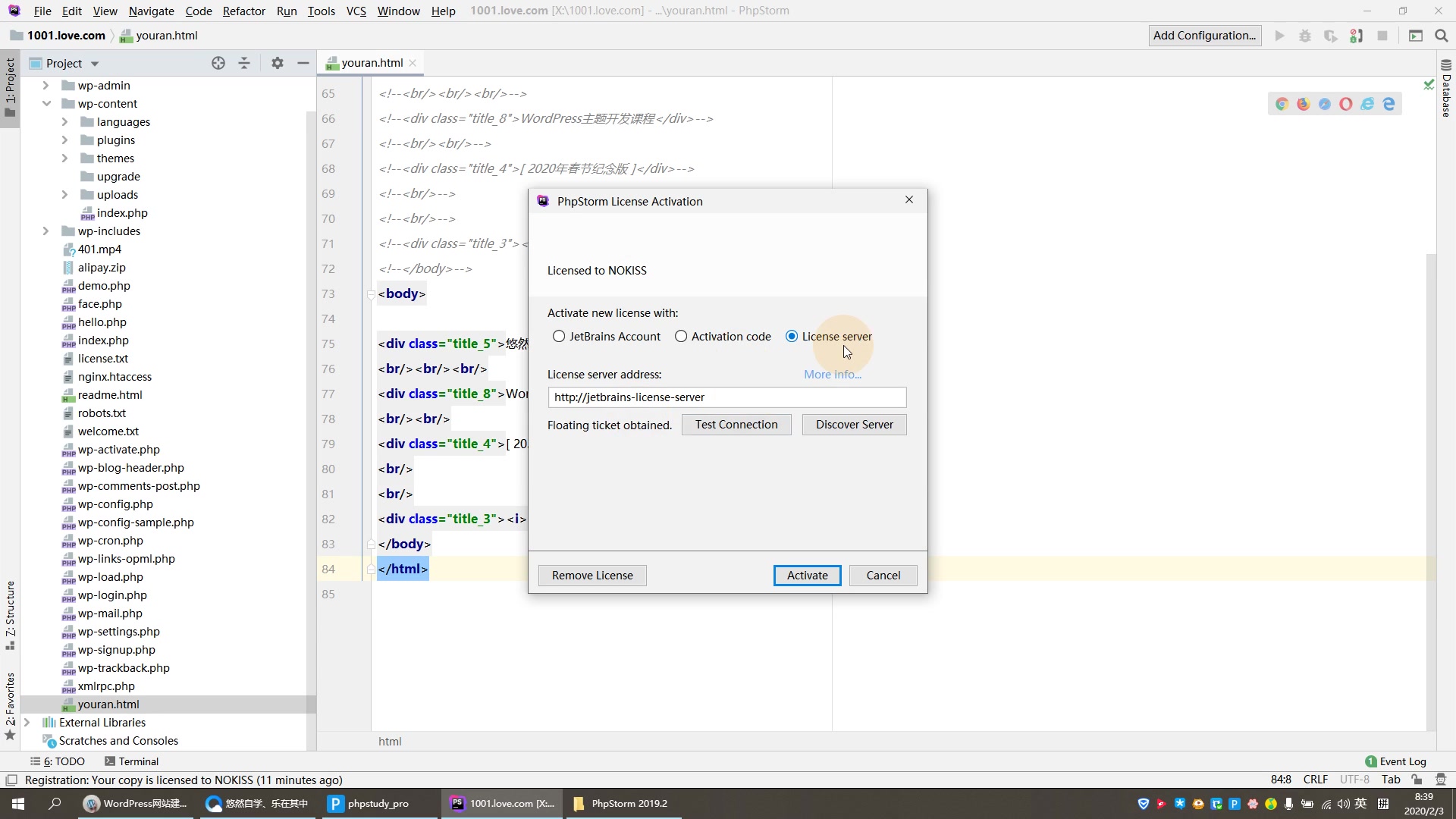Screen dimensions: 1456x819
Task: Select youran.html in project tree
Action: coord(108,704)
